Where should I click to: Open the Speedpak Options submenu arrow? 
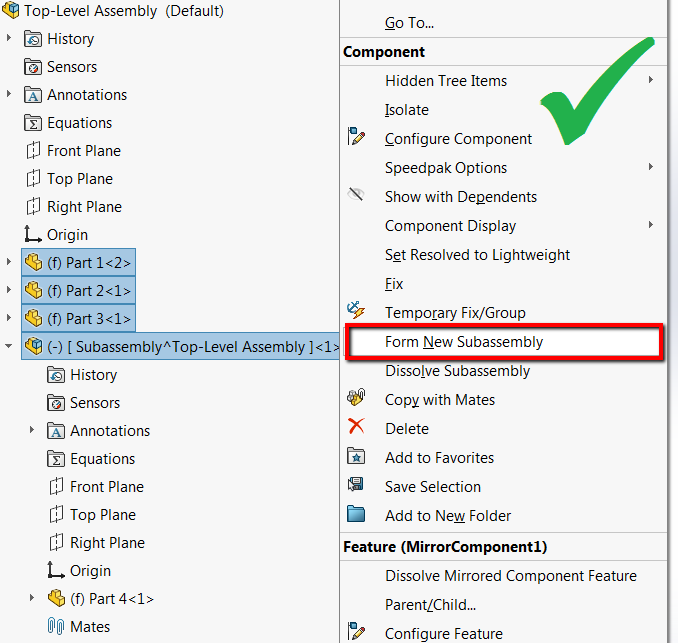(x=651, y=166)
